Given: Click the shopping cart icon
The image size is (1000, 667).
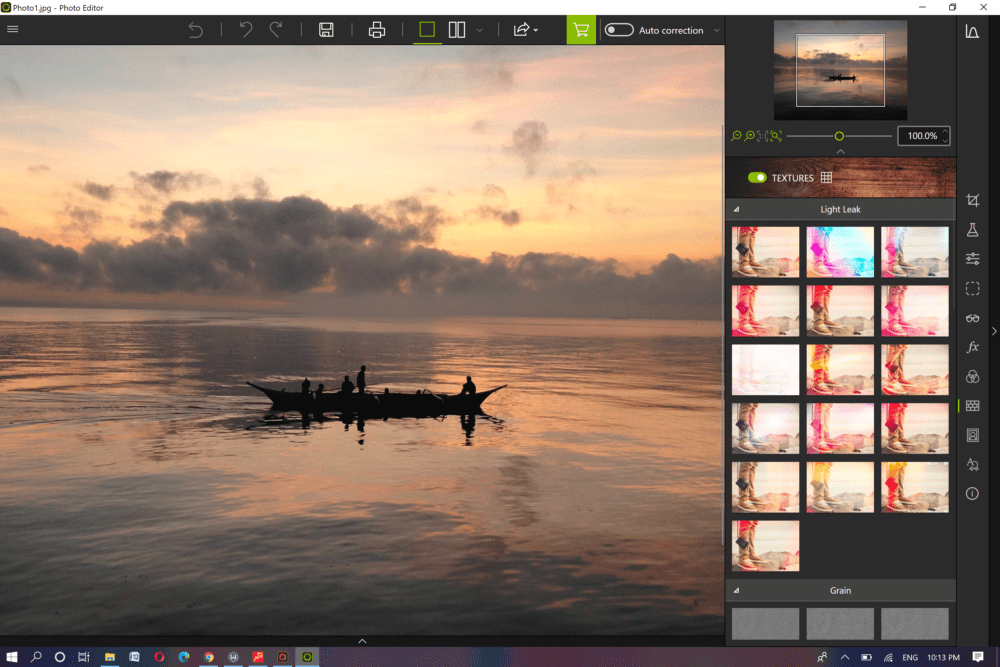Looking at the screenshot, I should click(x=581, y=30).
